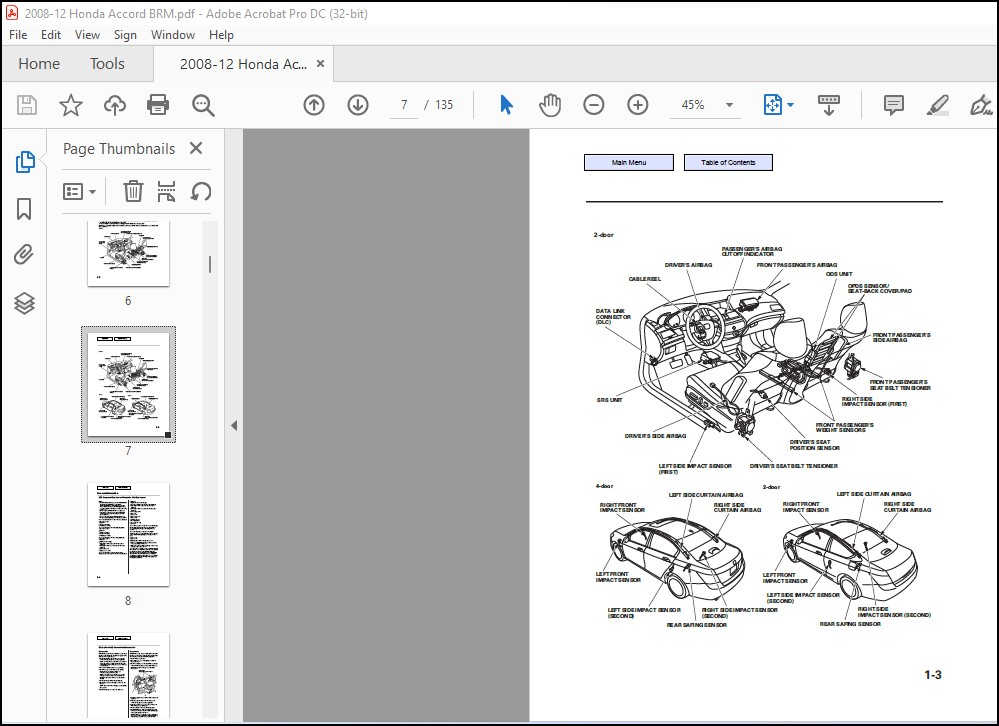
Task: Zoom in with plus icon
Action: [638, 105]
